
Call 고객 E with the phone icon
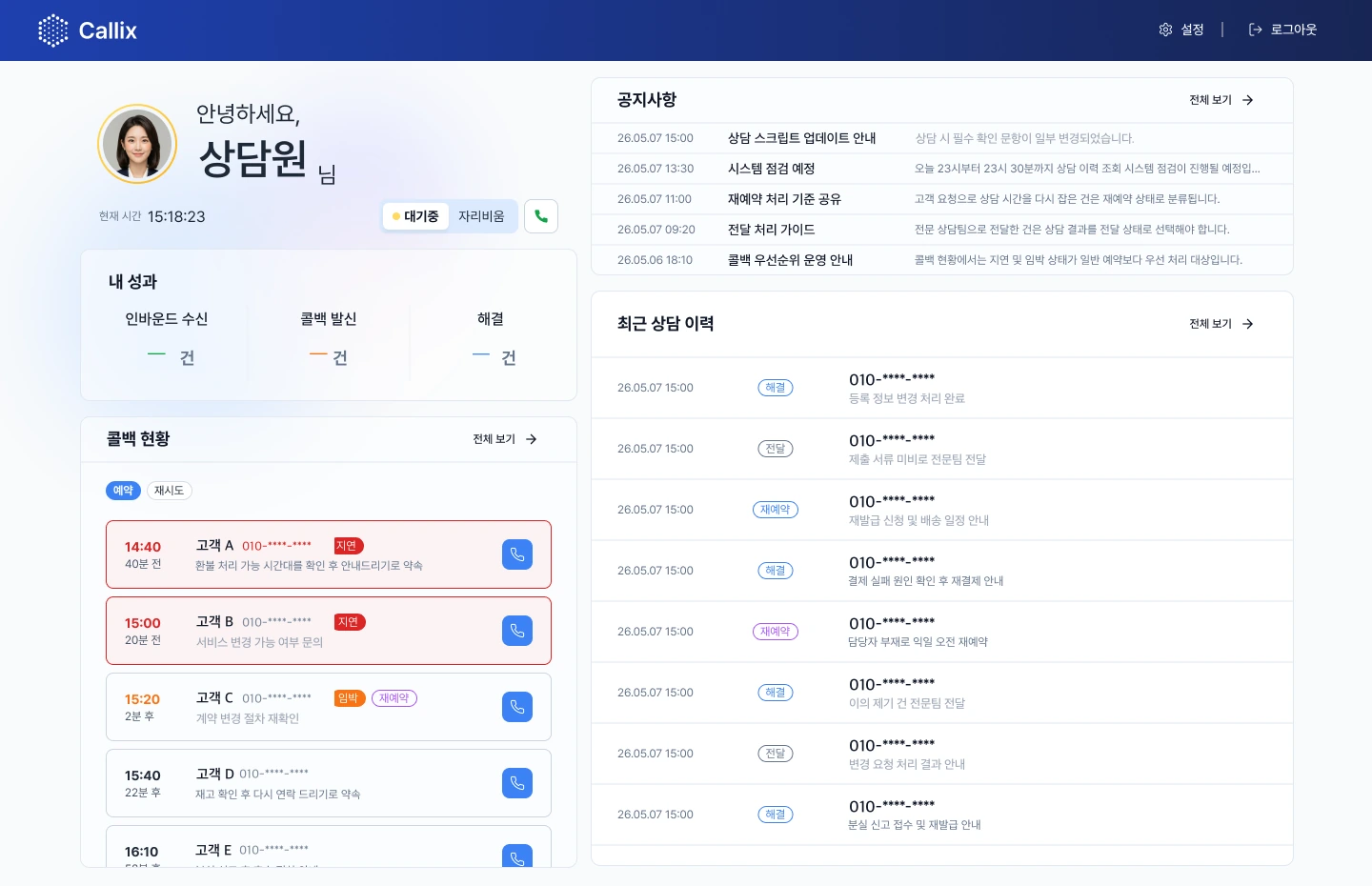point(517,856)
